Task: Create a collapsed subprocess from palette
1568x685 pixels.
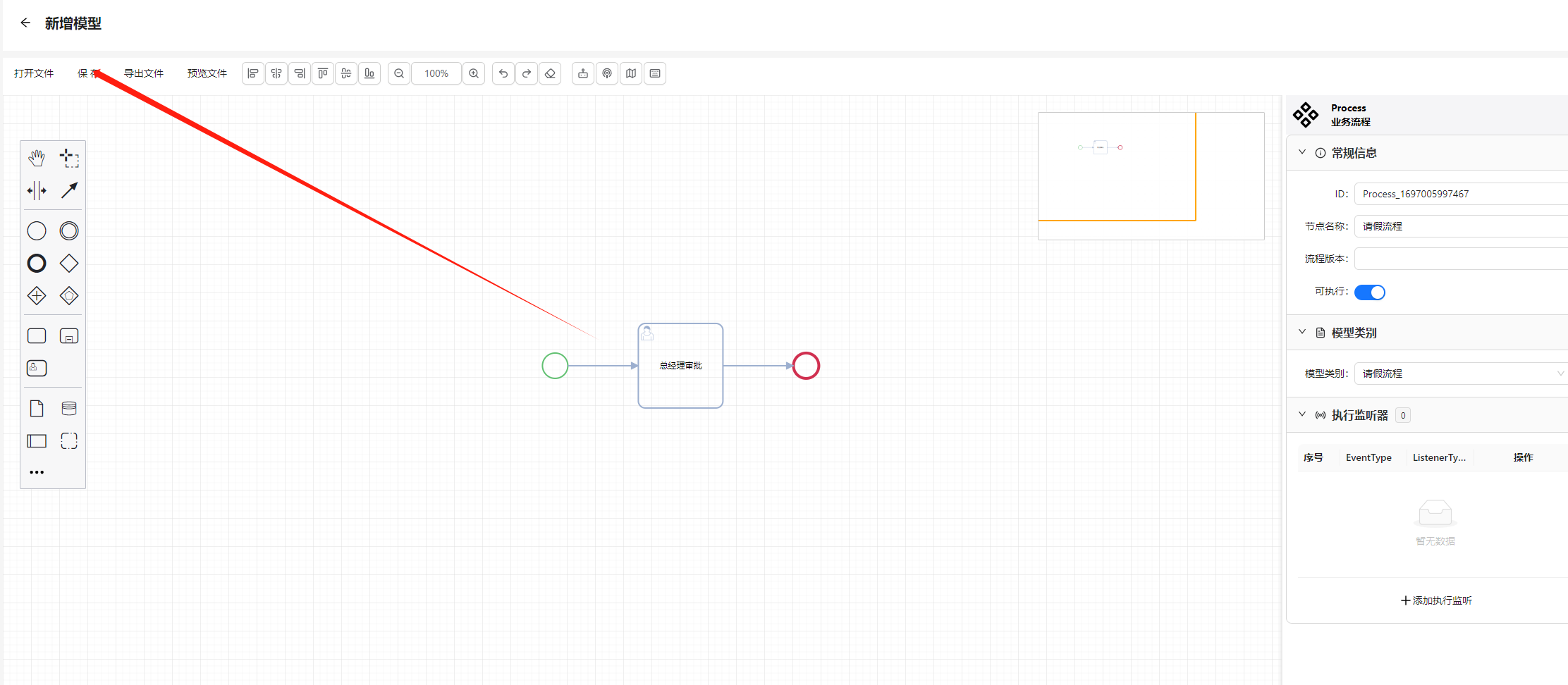Action: (69, 336)
